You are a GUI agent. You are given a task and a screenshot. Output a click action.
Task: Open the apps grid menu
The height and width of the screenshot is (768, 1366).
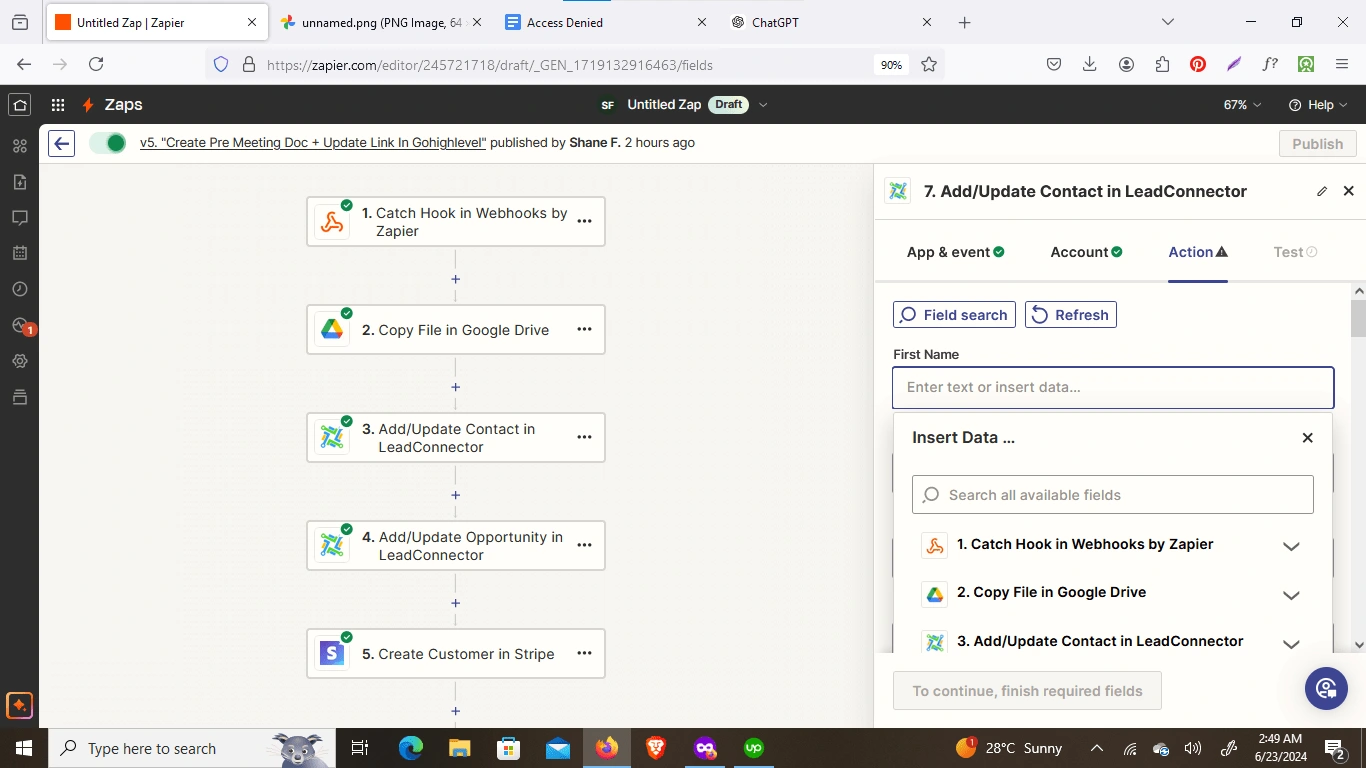(x=58, y=105)
